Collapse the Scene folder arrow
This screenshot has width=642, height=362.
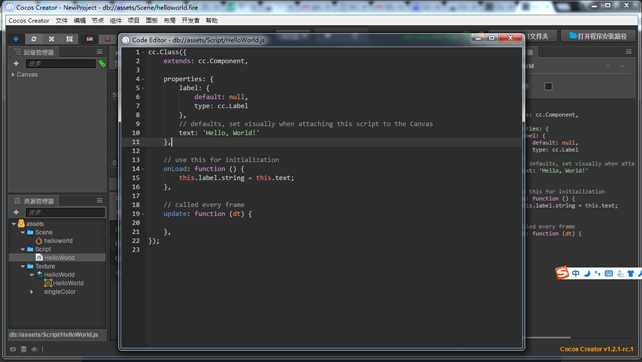tap(23, 232)
